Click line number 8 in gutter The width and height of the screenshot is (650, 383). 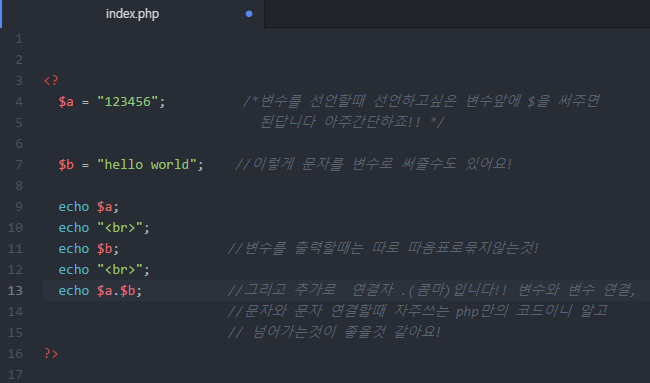(x=19, y=186)
